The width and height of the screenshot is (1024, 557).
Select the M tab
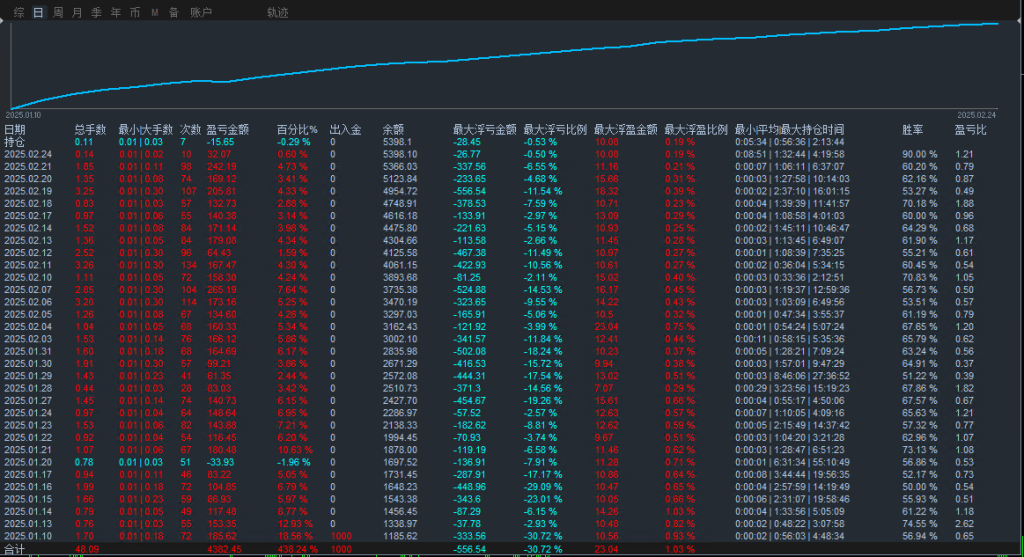(155, 13)
